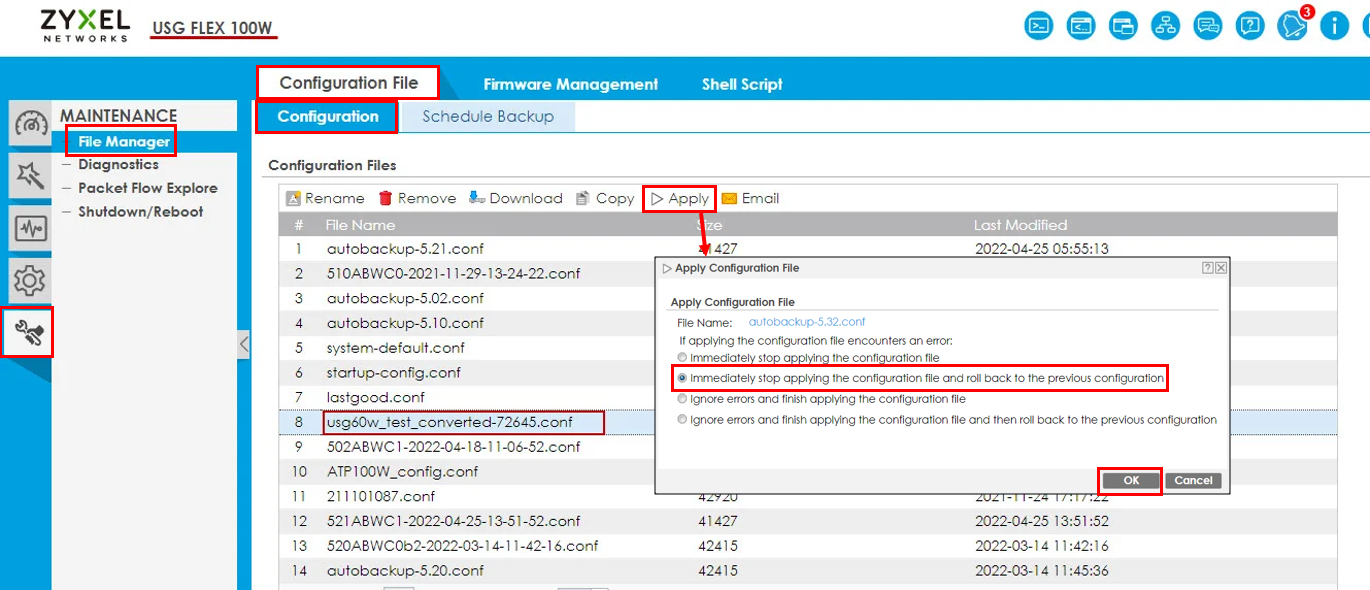Switch to the Shell Script tab
Screen dimensions: 1370x590
(742, 84)
